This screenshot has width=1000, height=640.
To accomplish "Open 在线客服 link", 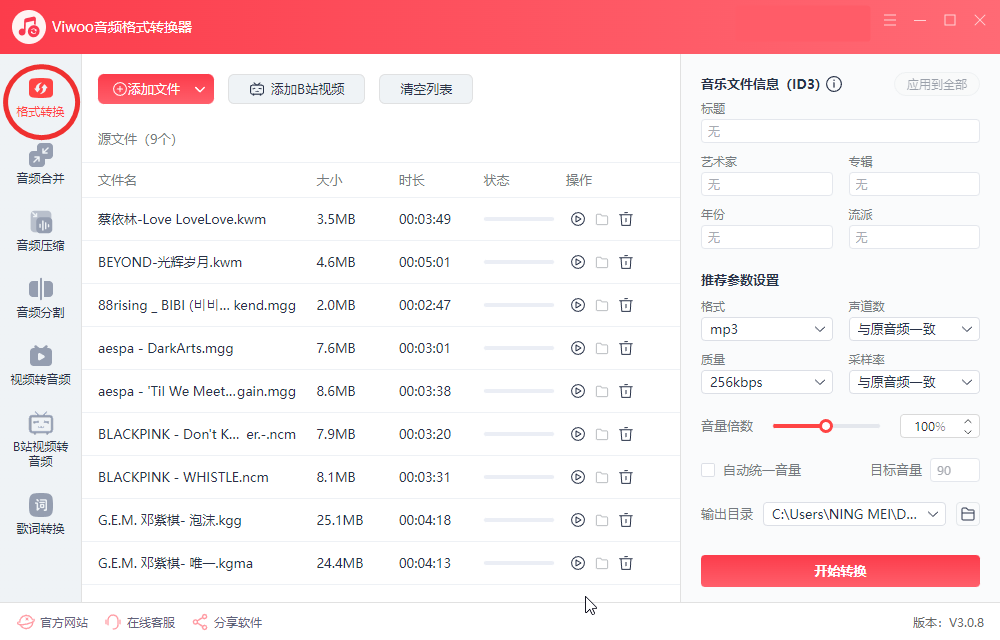I will click(x=140, y=622).
